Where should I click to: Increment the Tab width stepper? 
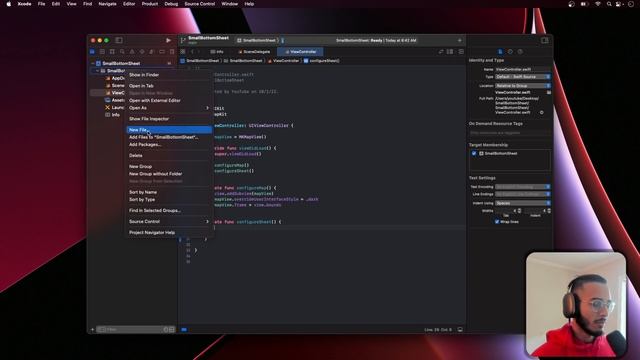pos(519,210)
